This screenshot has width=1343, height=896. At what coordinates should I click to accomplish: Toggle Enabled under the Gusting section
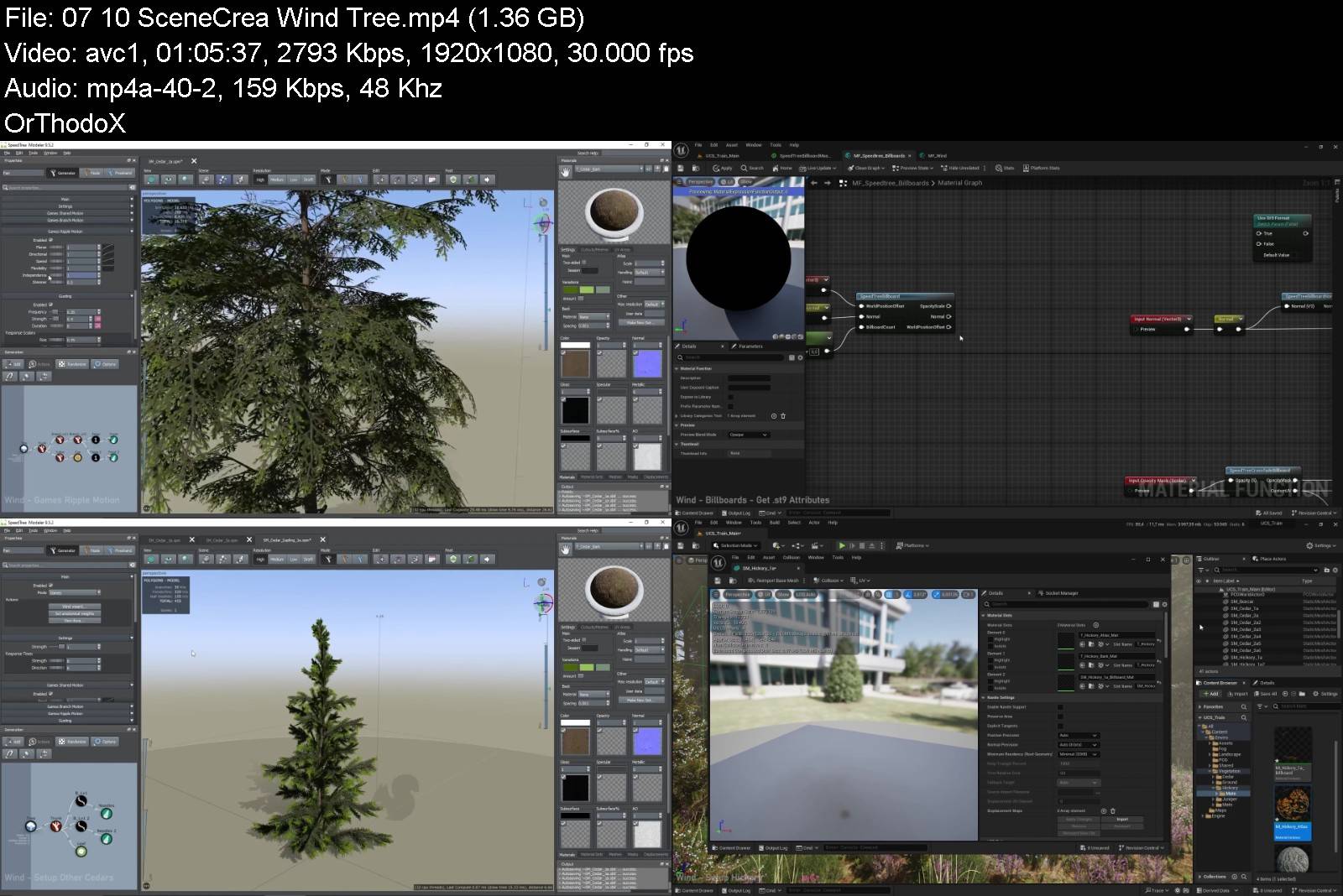coord(50,305)
